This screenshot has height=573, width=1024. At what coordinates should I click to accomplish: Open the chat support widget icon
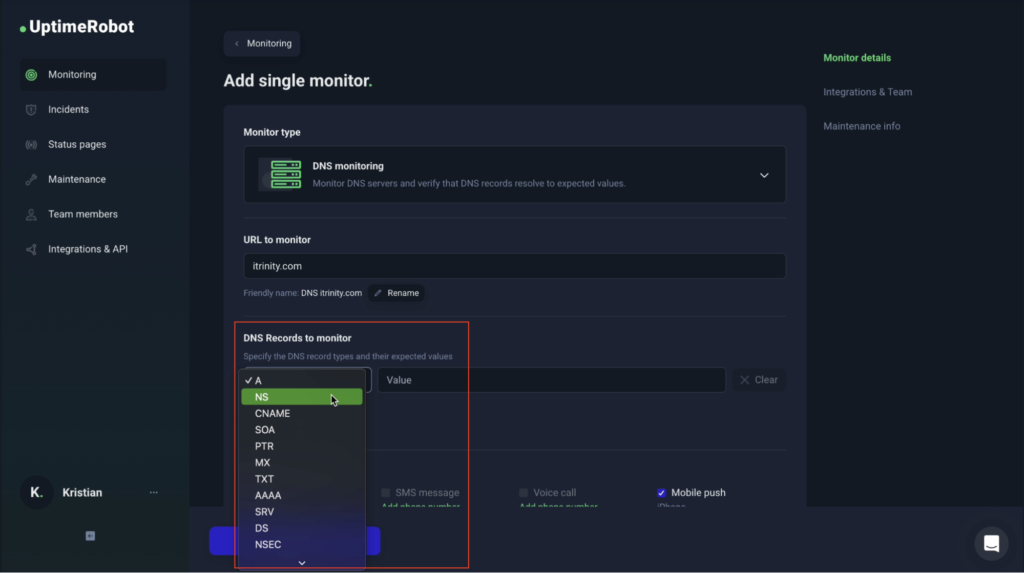pyautogui.click(x=991, y=544)
